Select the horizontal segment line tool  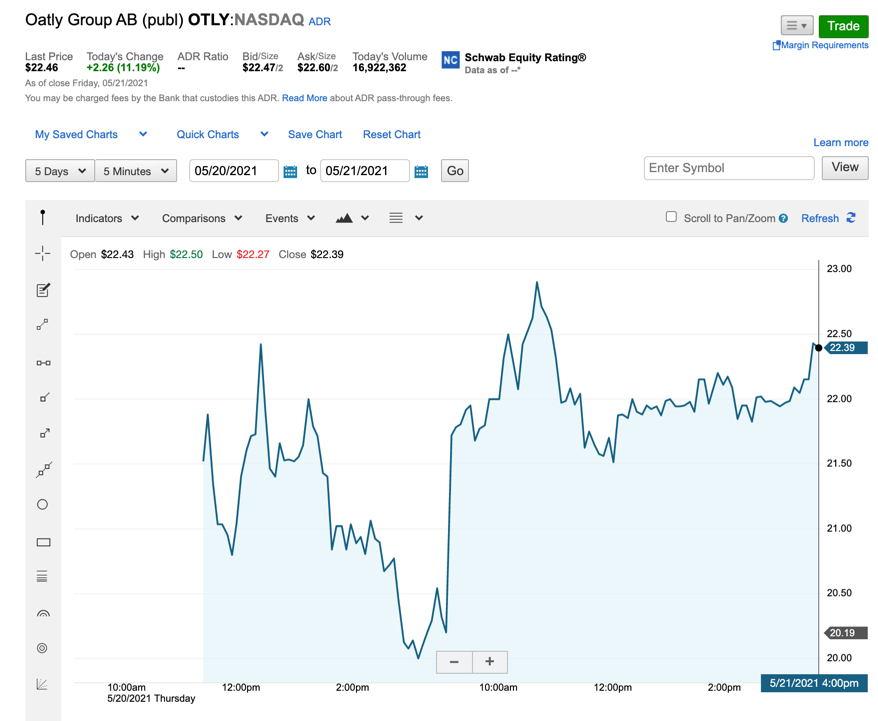click(43, 363)
